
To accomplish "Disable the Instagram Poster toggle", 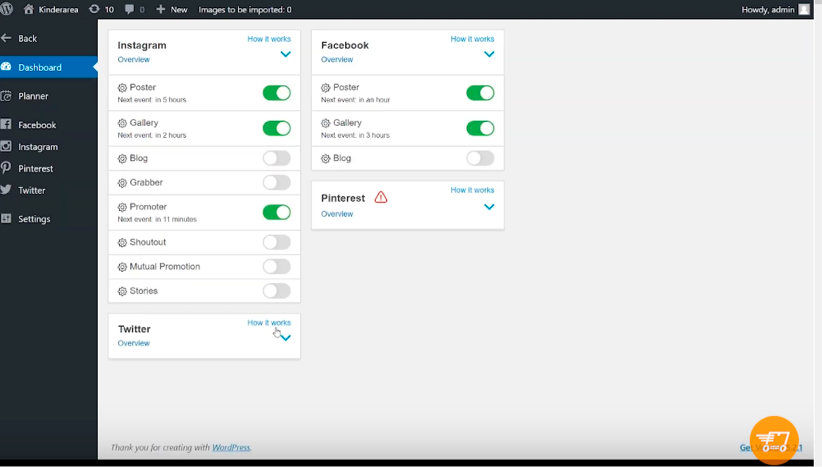I will (276, 93).
